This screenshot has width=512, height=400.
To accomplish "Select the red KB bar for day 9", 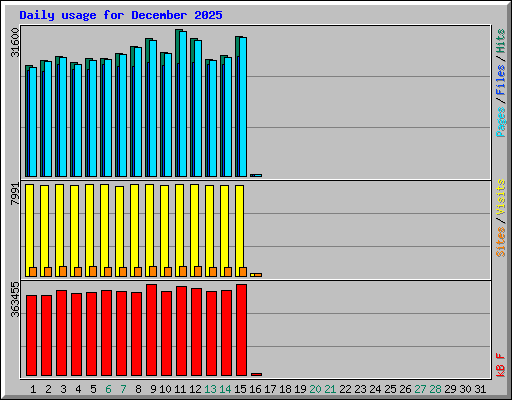I will [x=151, y=330].
